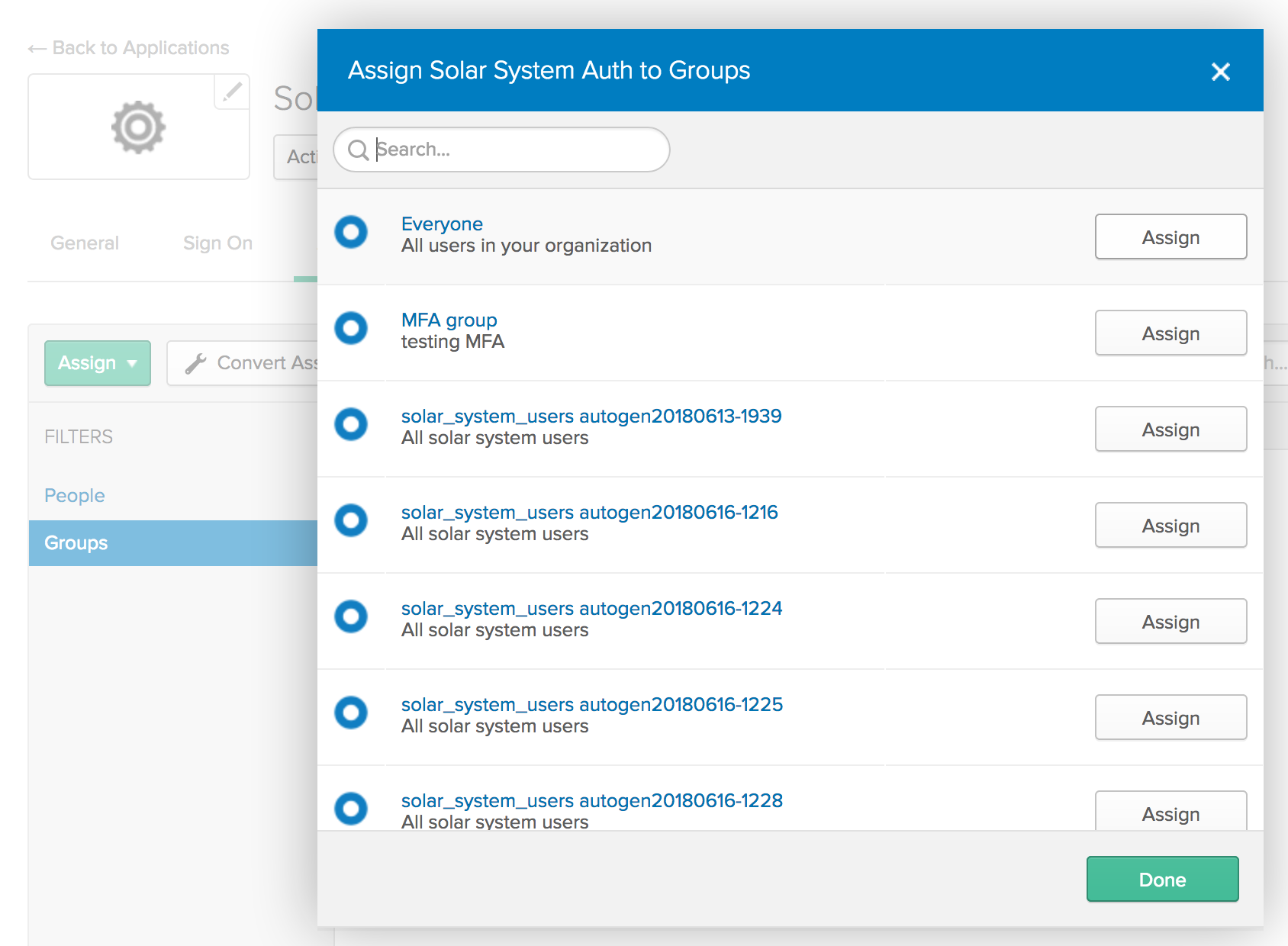1288x946 pixels.
Task: Click the icon next to autogen20180613-1939 group
Action: [351, 424]
